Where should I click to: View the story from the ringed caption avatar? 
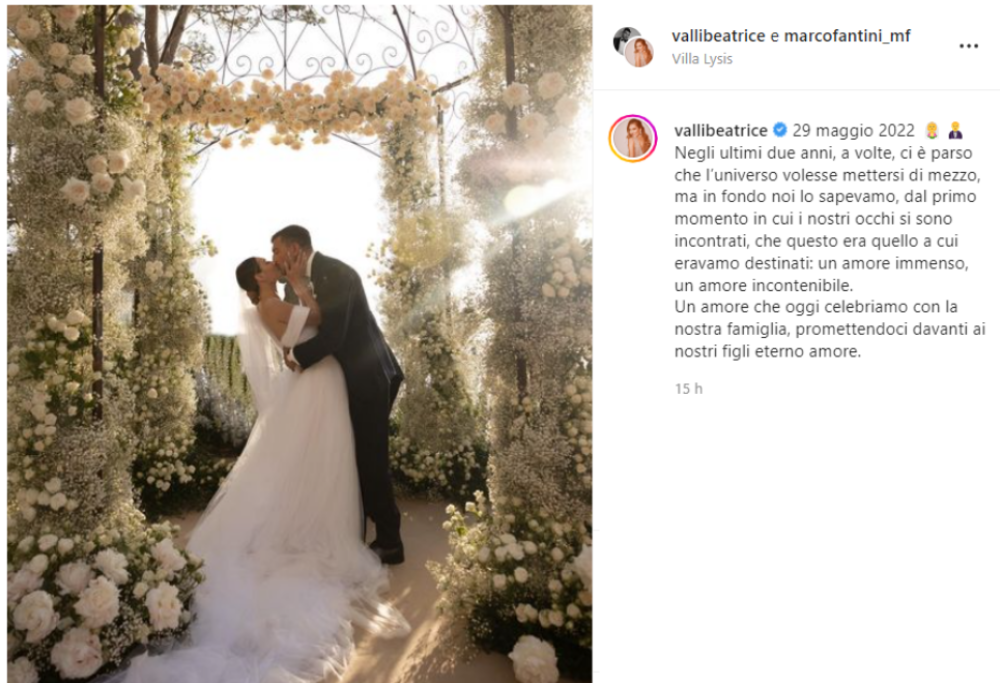click(633, 138)
